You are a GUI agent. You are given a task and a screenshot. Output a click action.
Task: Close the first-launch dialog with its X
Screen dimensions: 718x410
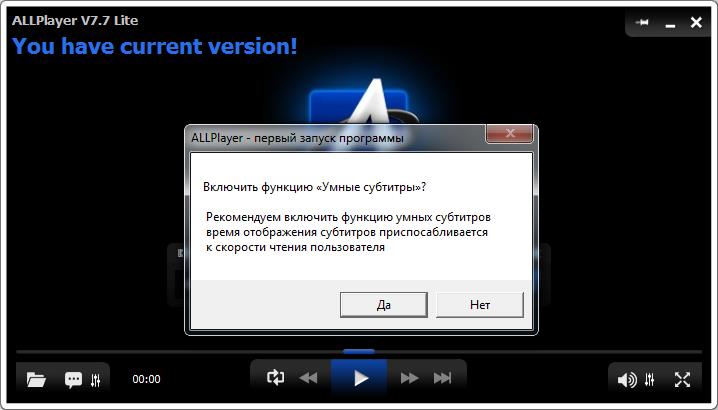[x=510, y=133]
